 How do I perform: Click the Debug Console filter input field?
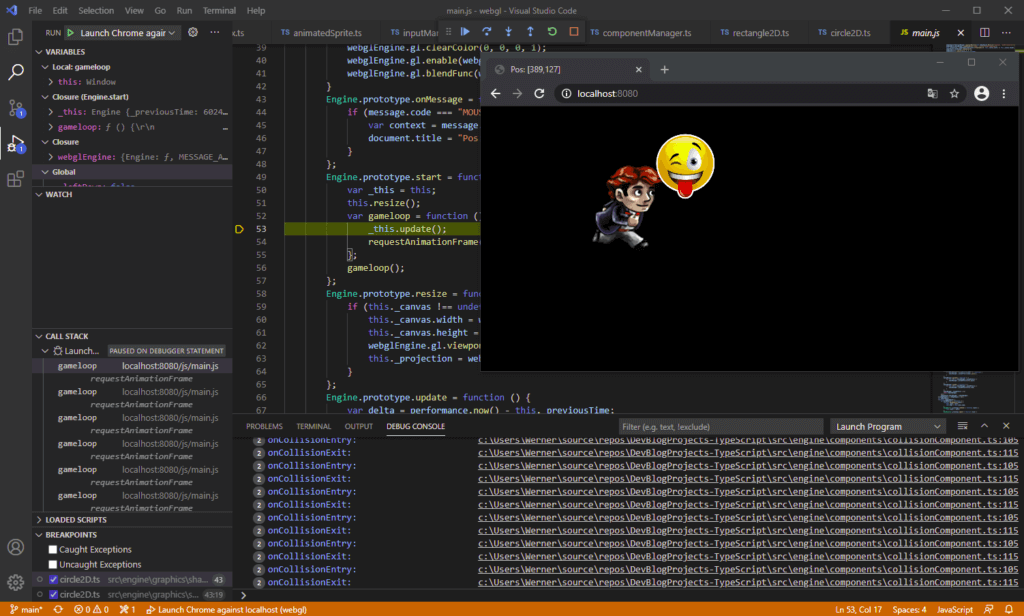pos(720,426)
